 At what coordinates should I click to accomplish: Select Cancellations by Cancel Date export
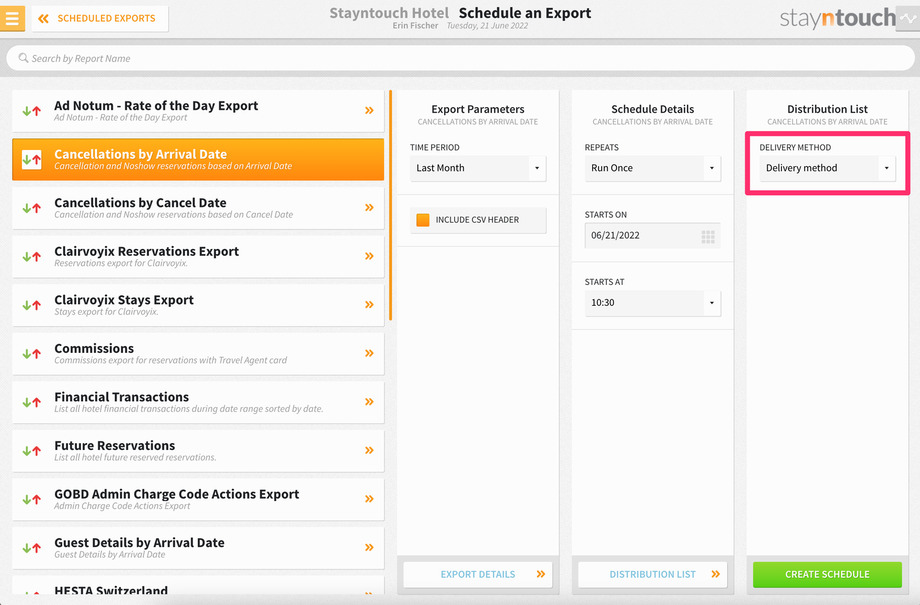pyautogui.click(x=198, y=208)
